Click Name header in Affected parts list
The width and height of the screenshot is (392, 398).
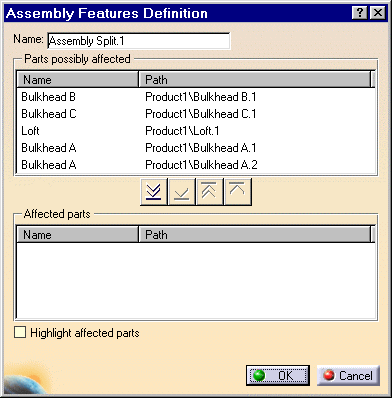78,235
